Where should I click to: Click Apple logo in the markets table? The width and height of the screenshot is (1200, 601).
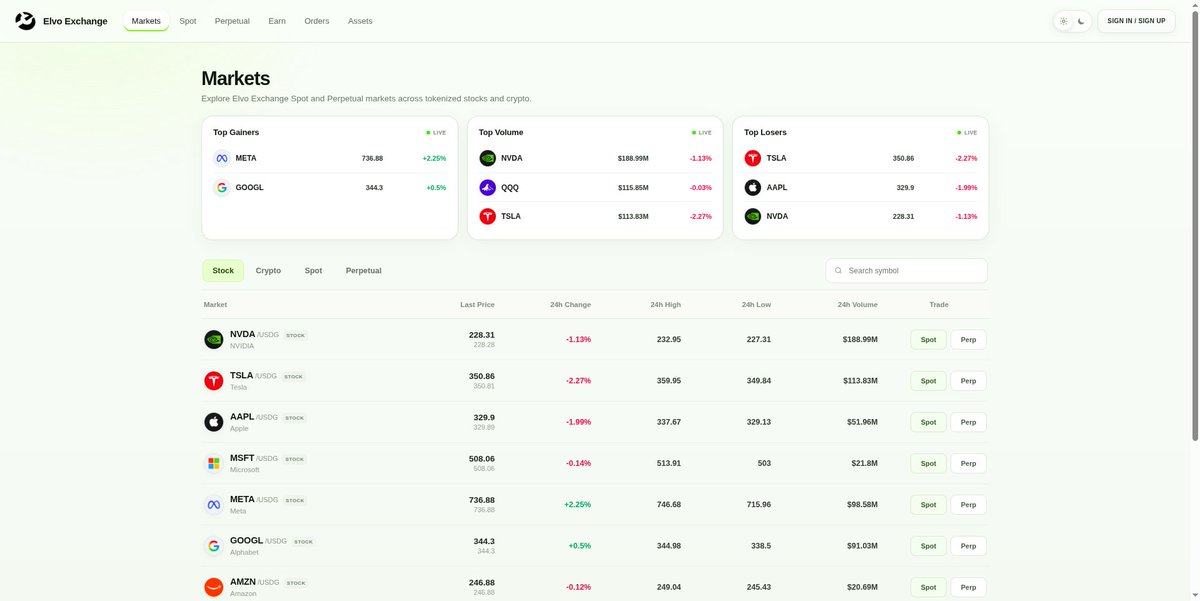[x=213, y=422]
